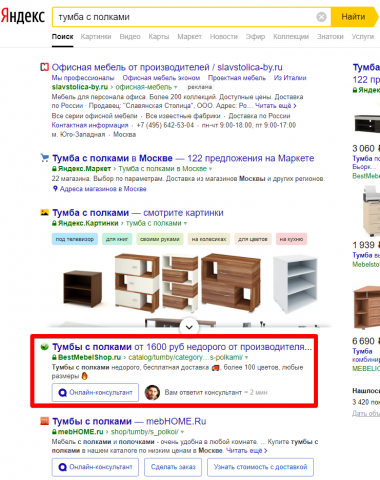Open dropdown arrow after Тумба с полками в Москве url
Viewport: 380px width, 480px height.
pyautogui.click(x=210, y=169)
